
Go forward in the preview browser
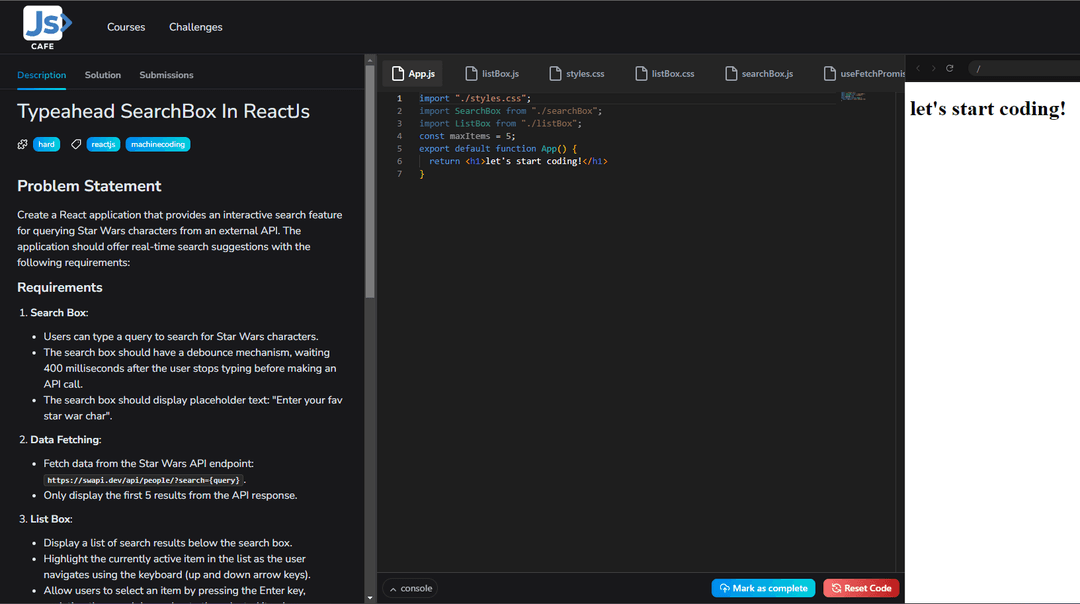[933, 68]
